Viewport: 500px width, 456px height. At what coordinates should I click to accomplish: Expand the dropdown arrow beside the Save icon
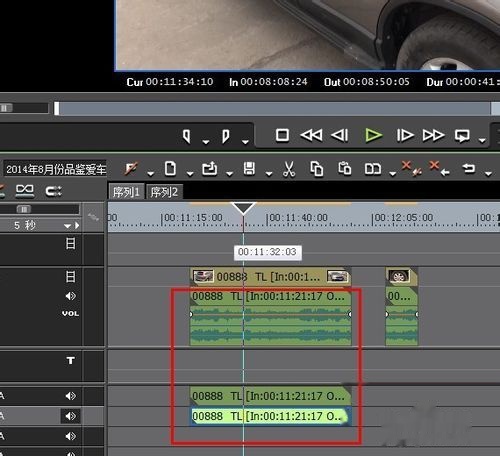coord(269,173)
